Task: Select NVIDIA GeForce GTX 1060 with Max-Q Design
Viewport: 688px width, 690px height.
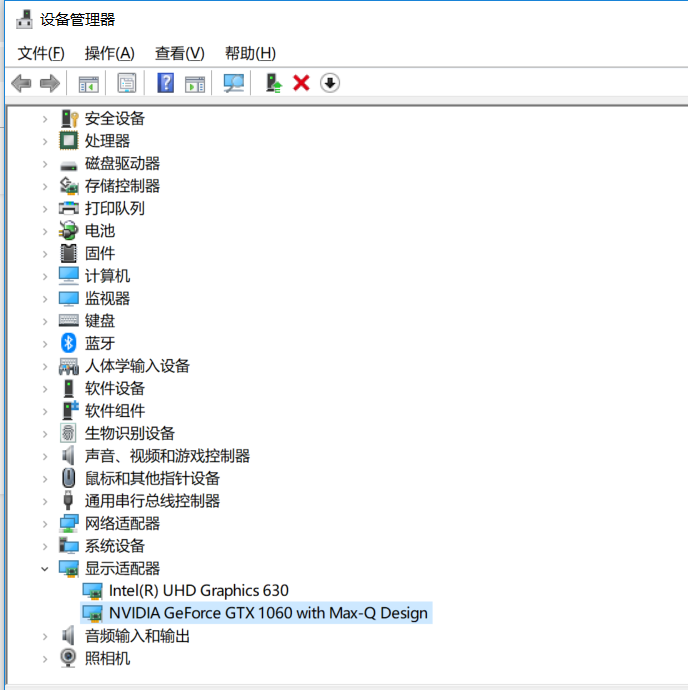Action: 268,613
